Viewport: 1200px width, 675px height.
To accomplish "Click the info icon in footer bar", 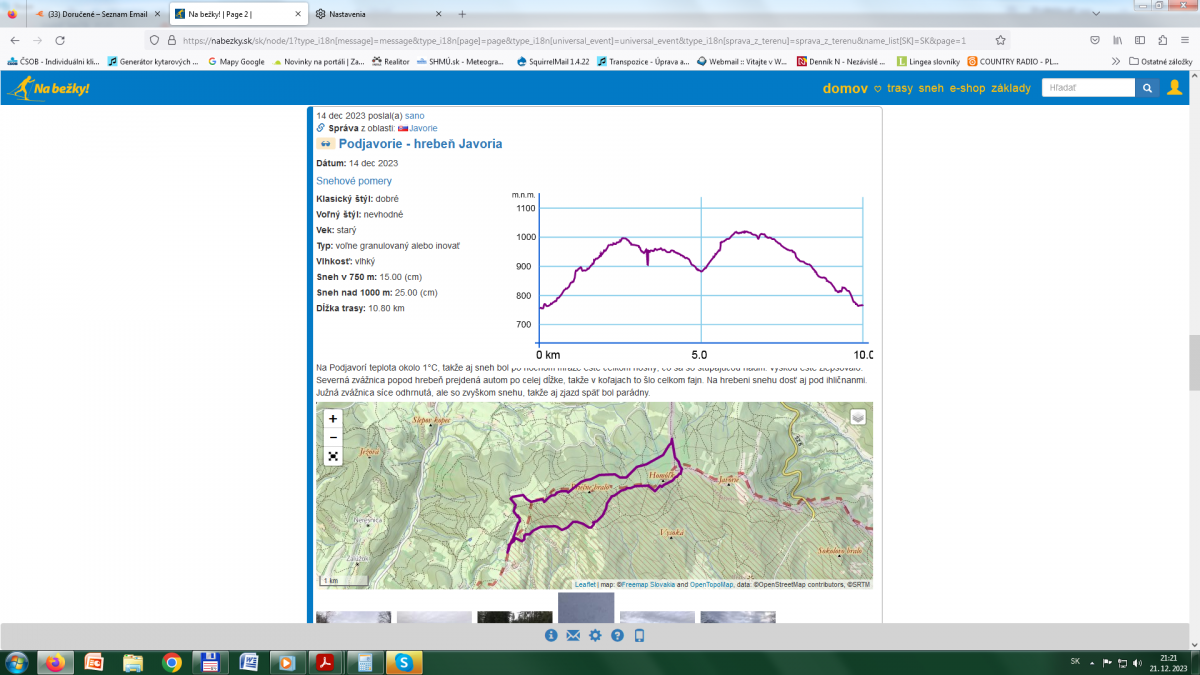I will coord(550,636).
